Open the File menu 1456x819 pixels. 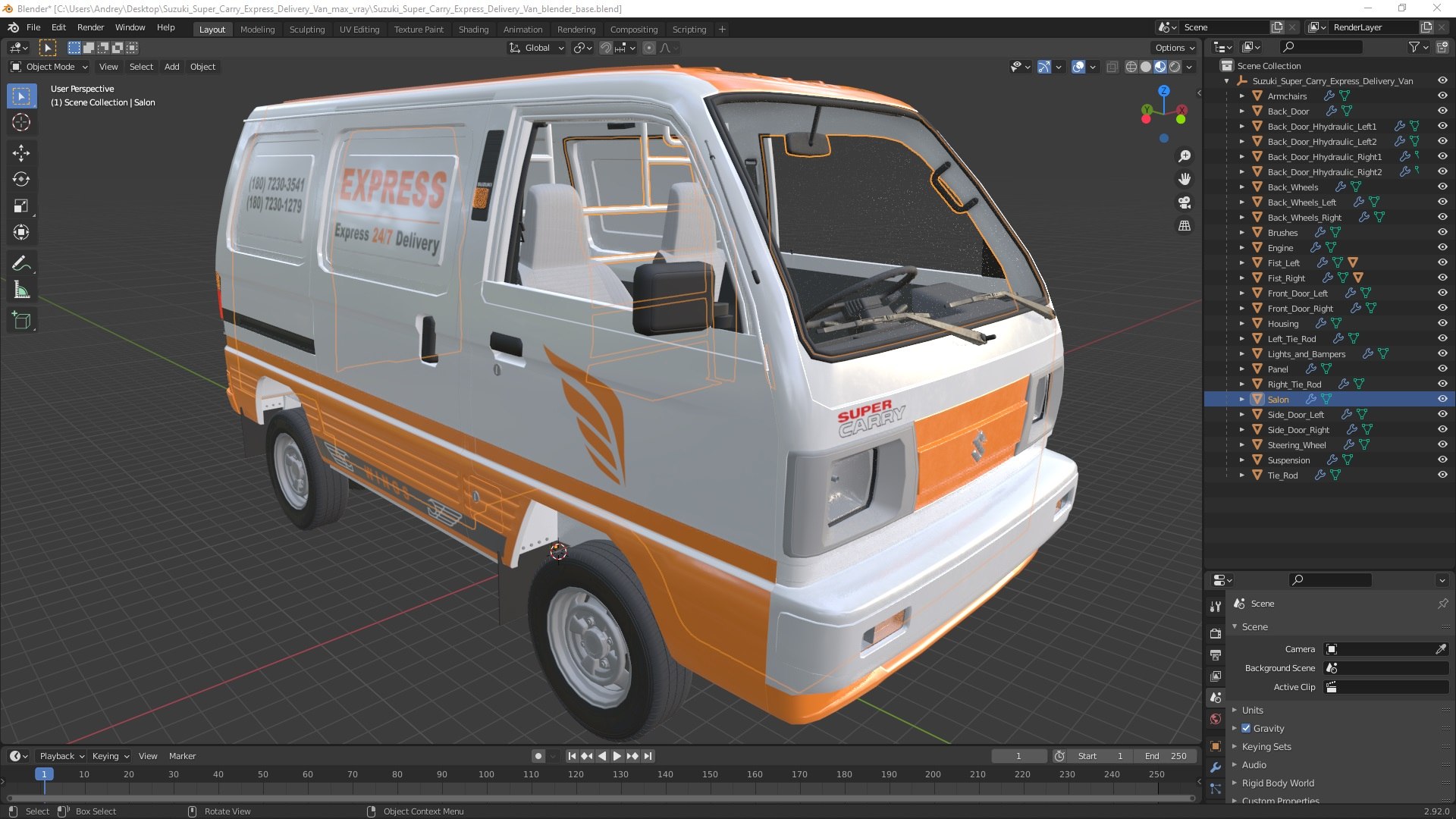point(33,27)
